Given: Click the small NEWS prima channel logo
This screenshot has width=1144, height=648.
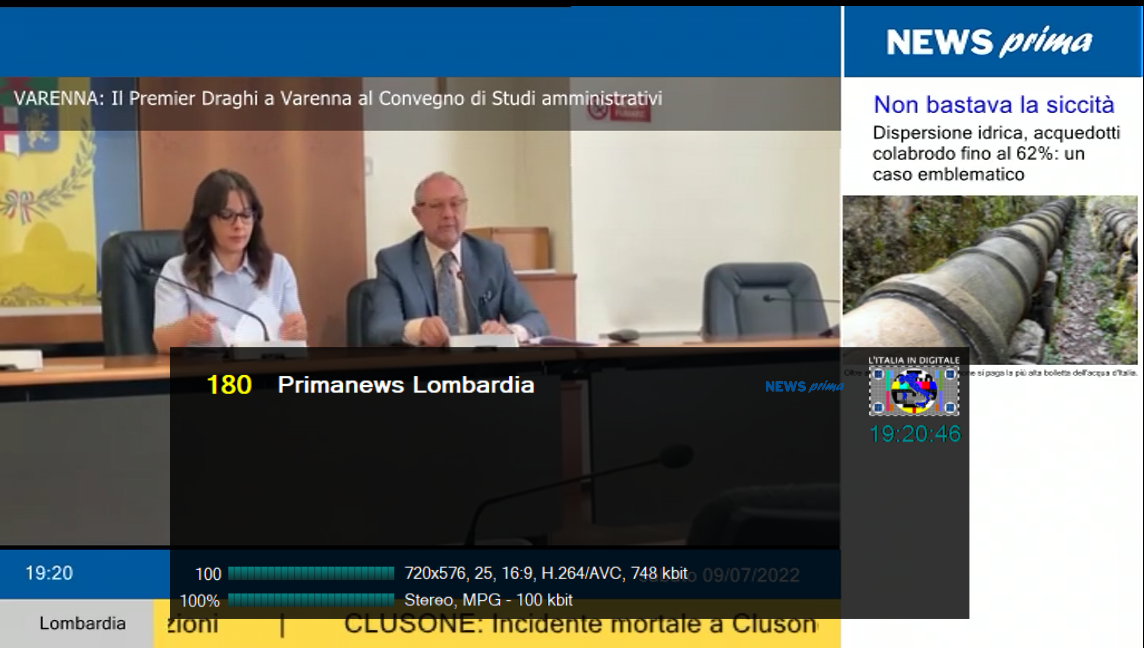Looking at the screenshot, I should (x=804, y=386).
